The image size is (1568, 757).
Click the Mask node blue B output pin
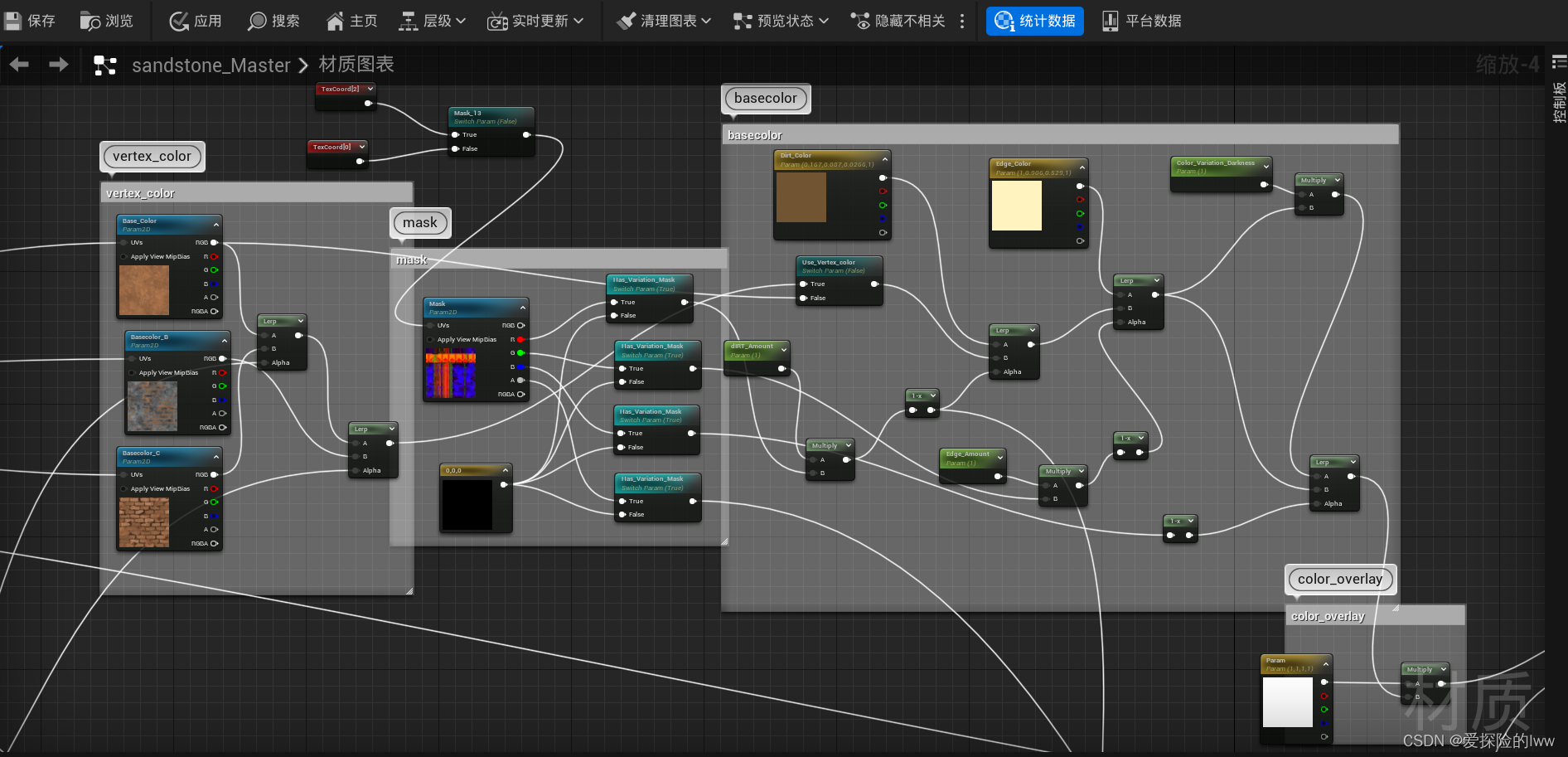click(x=521, y=366)
